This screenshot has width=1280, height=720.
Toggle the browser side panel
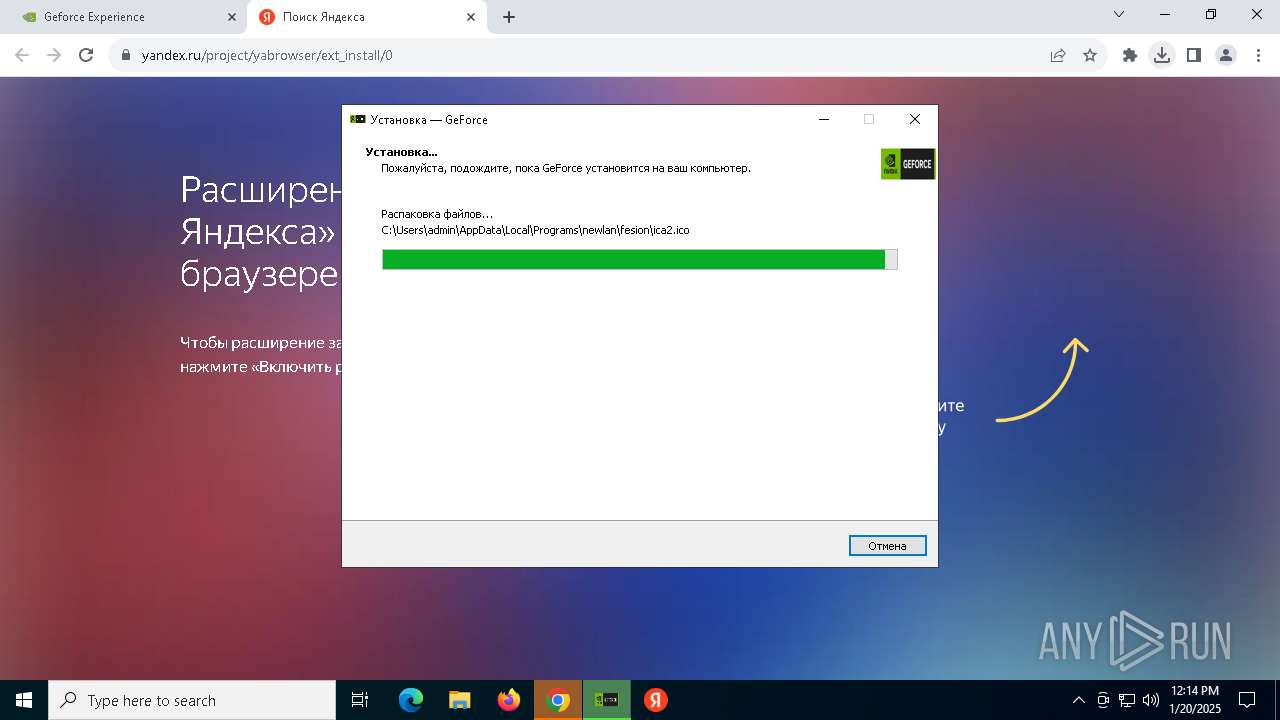click(x=1194, y=55)
